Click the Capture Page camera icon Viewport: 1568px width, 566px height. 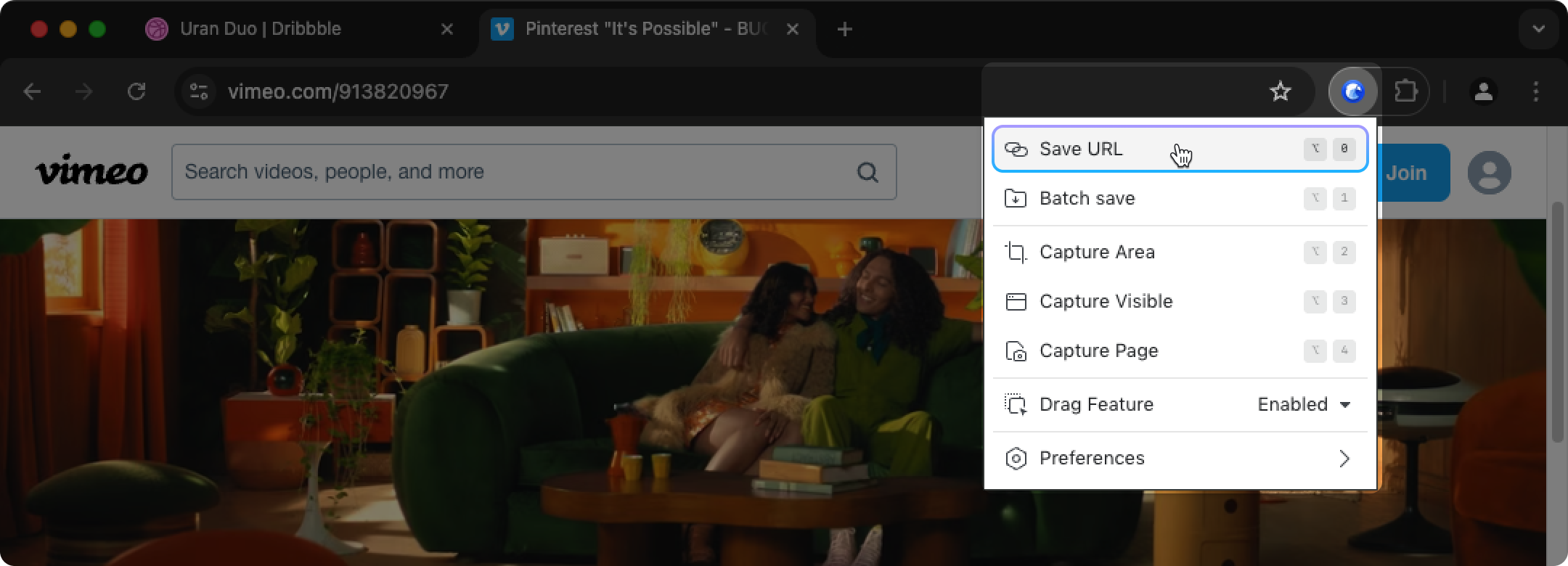tap(1016, 350)
